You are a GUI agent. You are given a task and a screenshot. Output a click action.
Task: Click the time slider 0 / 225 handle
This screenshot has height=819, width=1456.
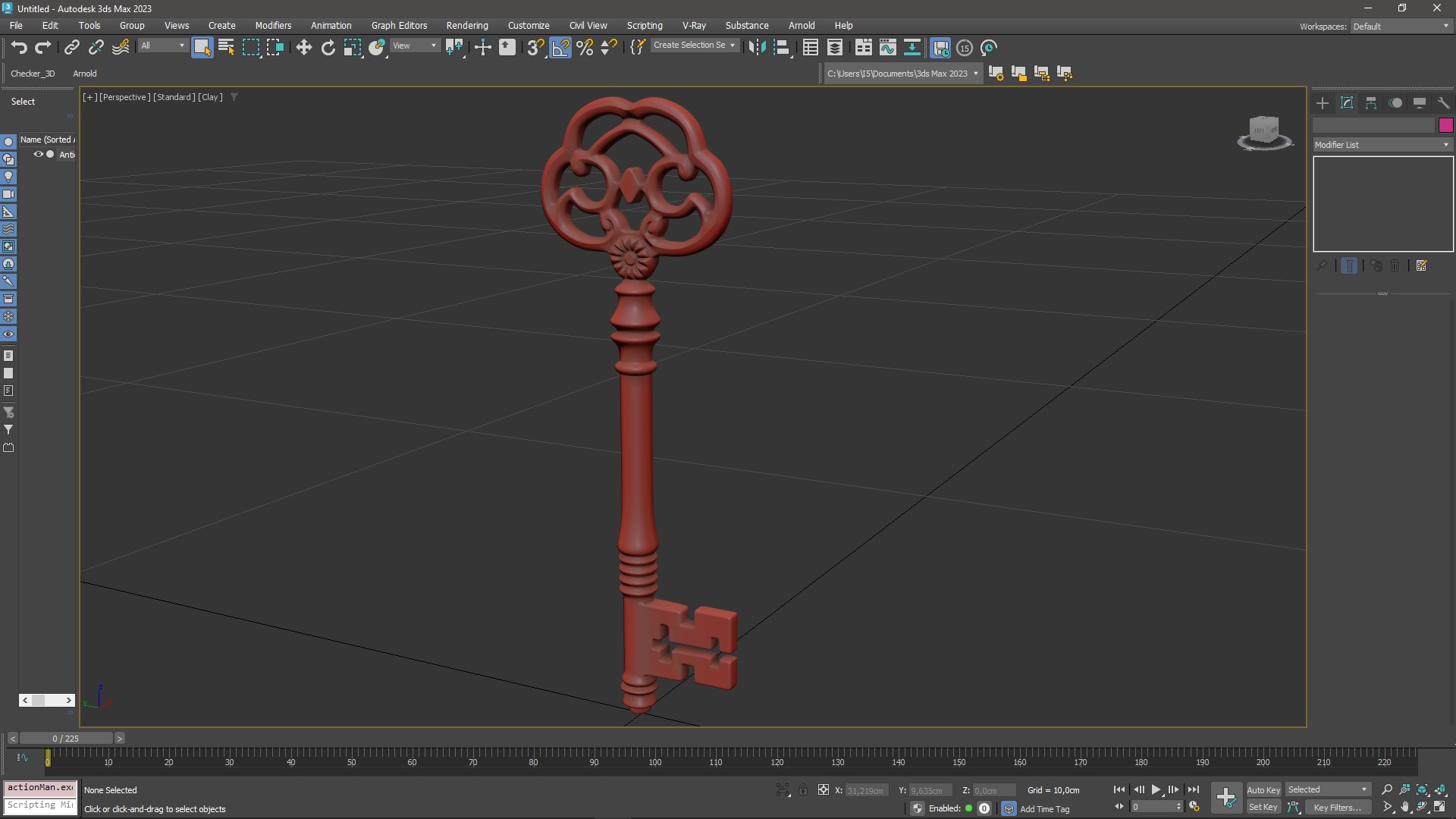[66, 739]
